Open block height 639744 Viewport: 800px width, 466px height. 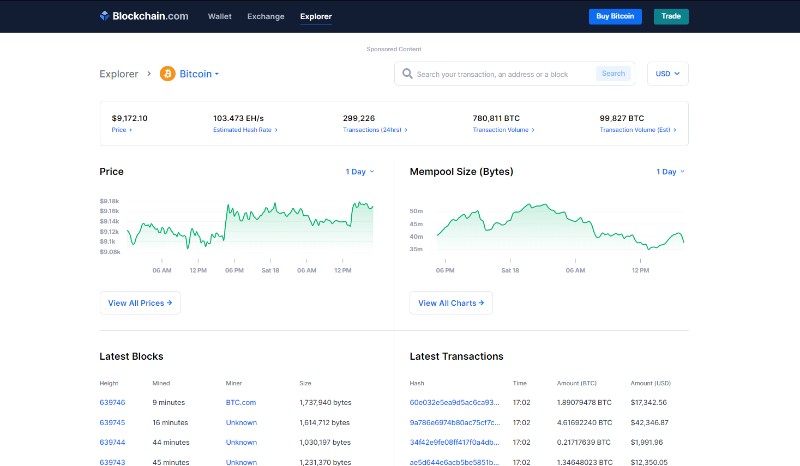pyautogui.click(x=112, y=442)
